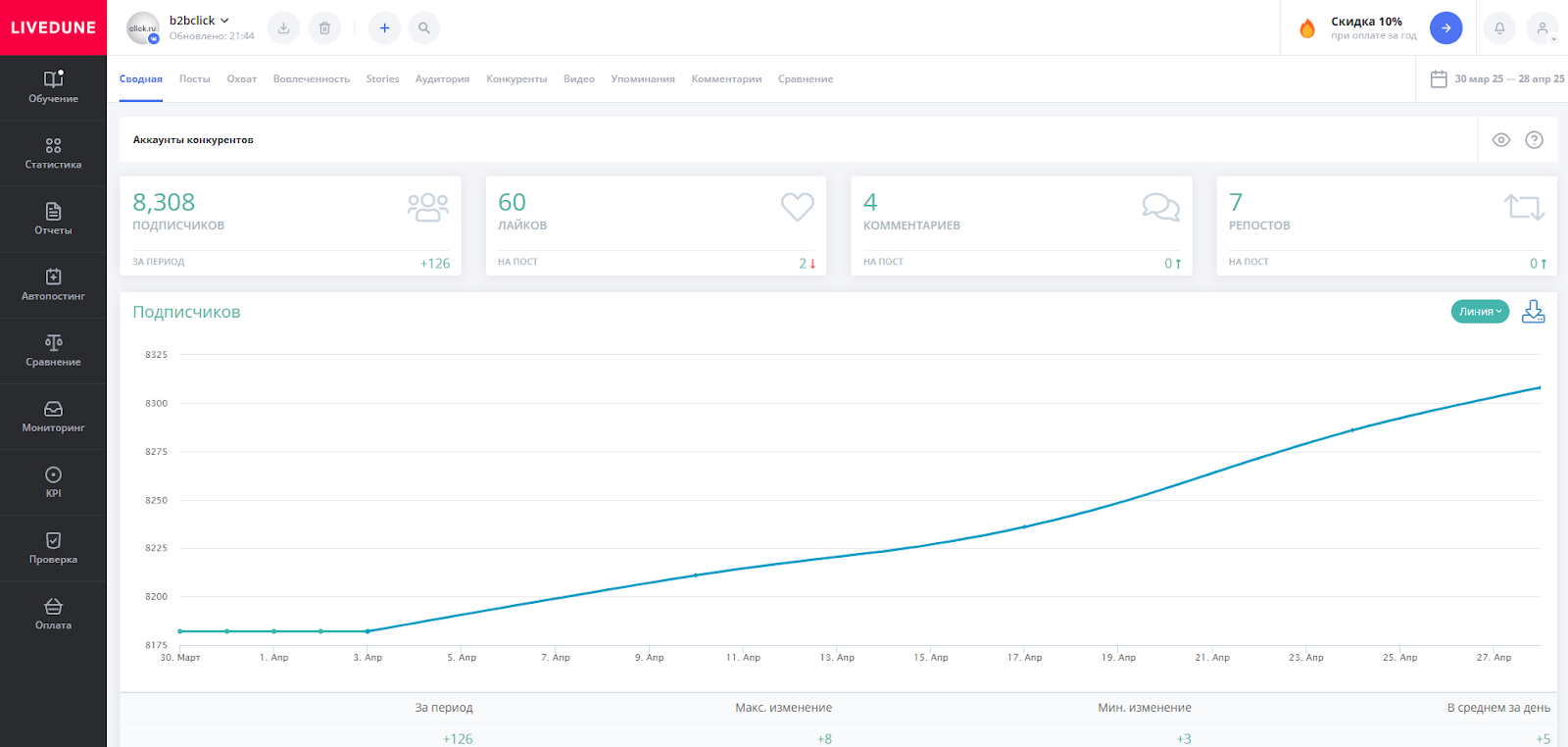Open Мониторинг in the left sidebar
Screen dimensions: 1568x747
tap(53, 416)
